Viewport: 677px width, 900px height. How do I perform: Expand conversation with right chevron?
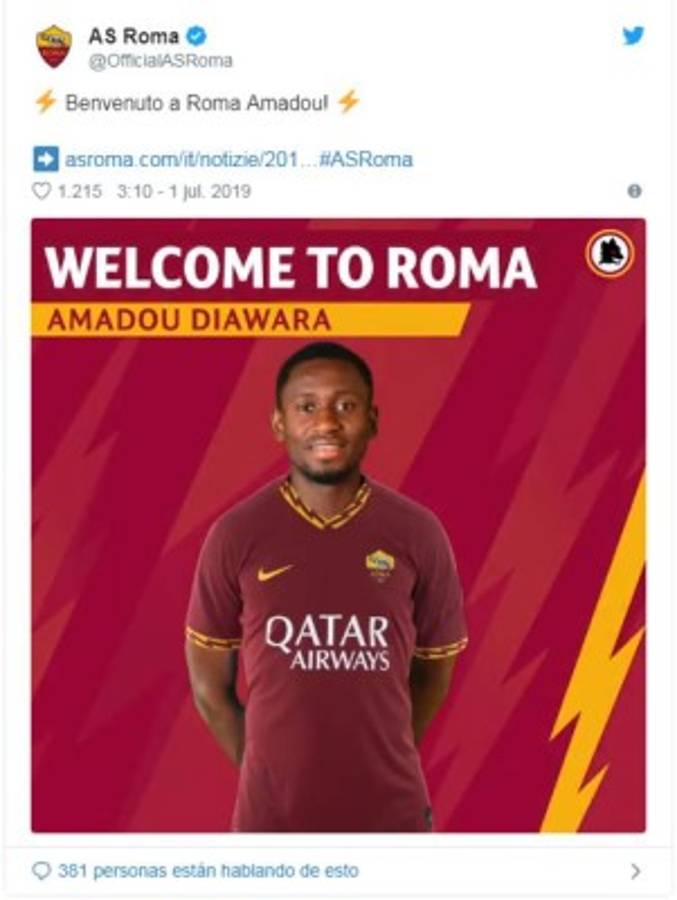[635, 871]
